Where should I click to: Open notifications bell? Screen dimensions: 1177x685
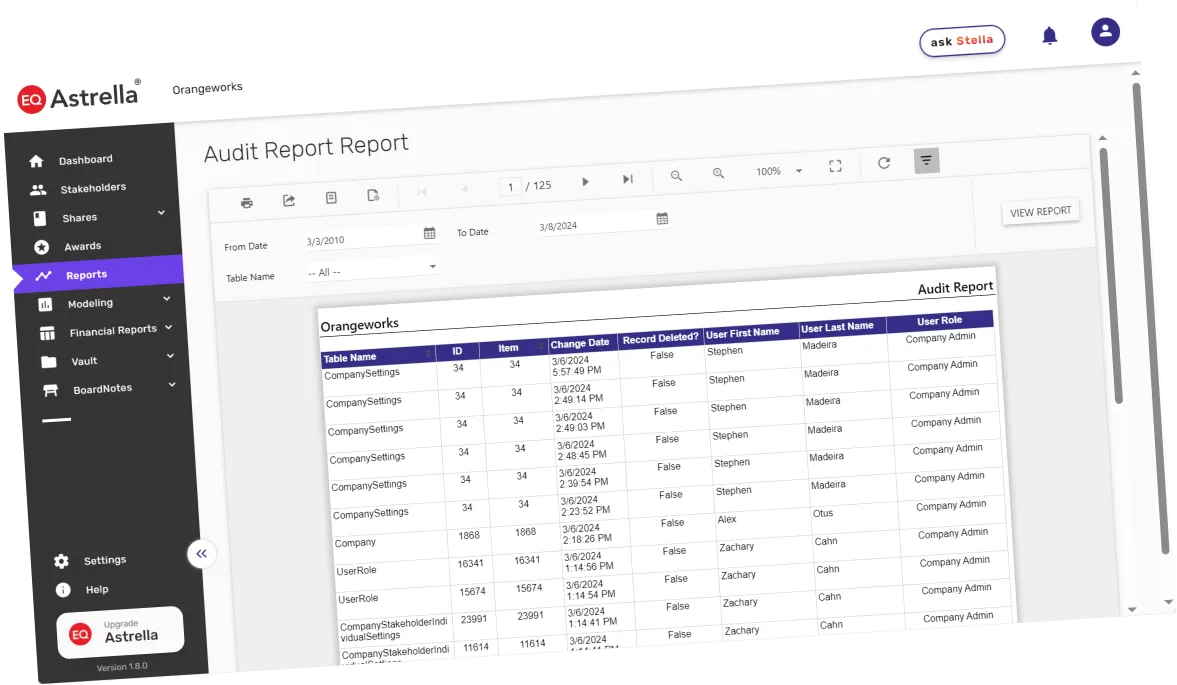(x=1049, y=37)
